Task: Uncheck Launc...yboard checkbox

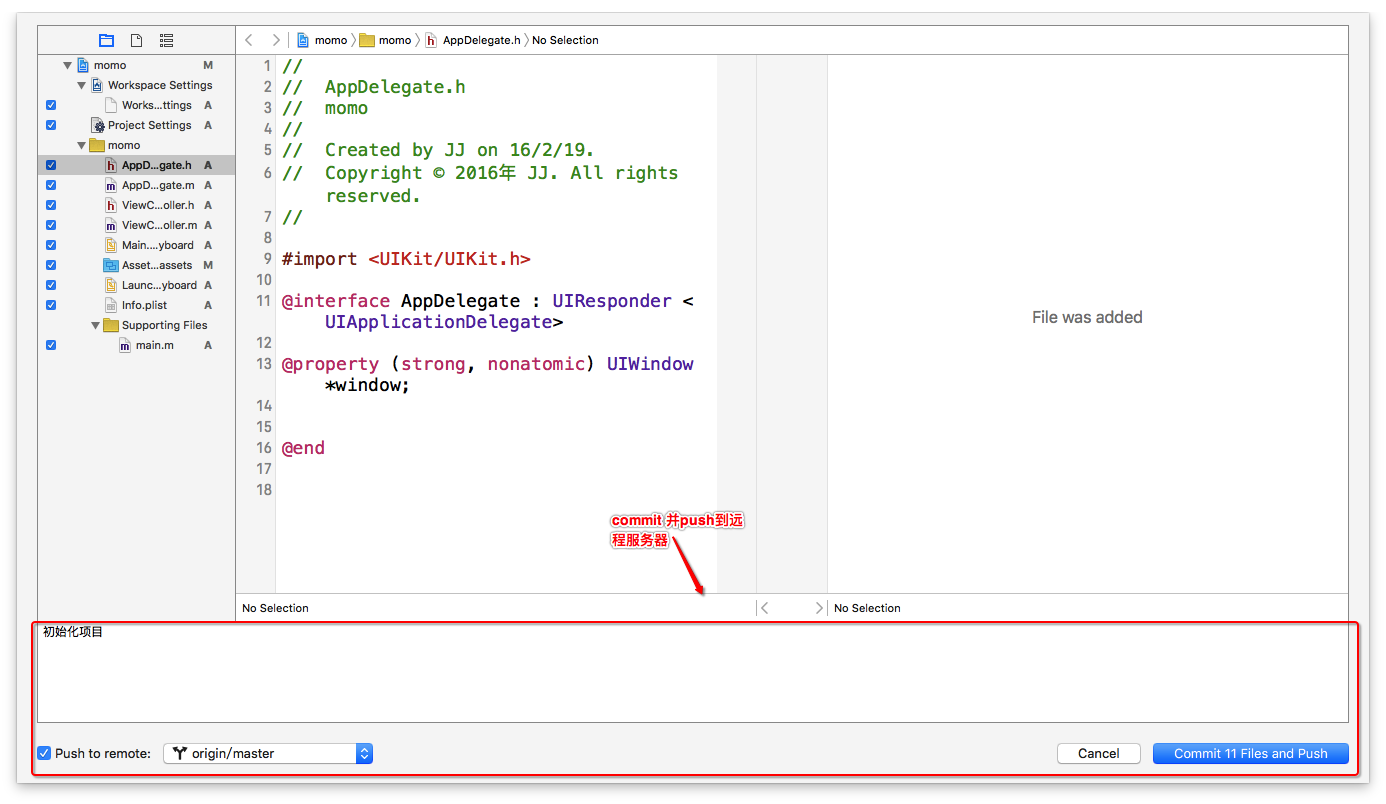Action: point(51,285)
